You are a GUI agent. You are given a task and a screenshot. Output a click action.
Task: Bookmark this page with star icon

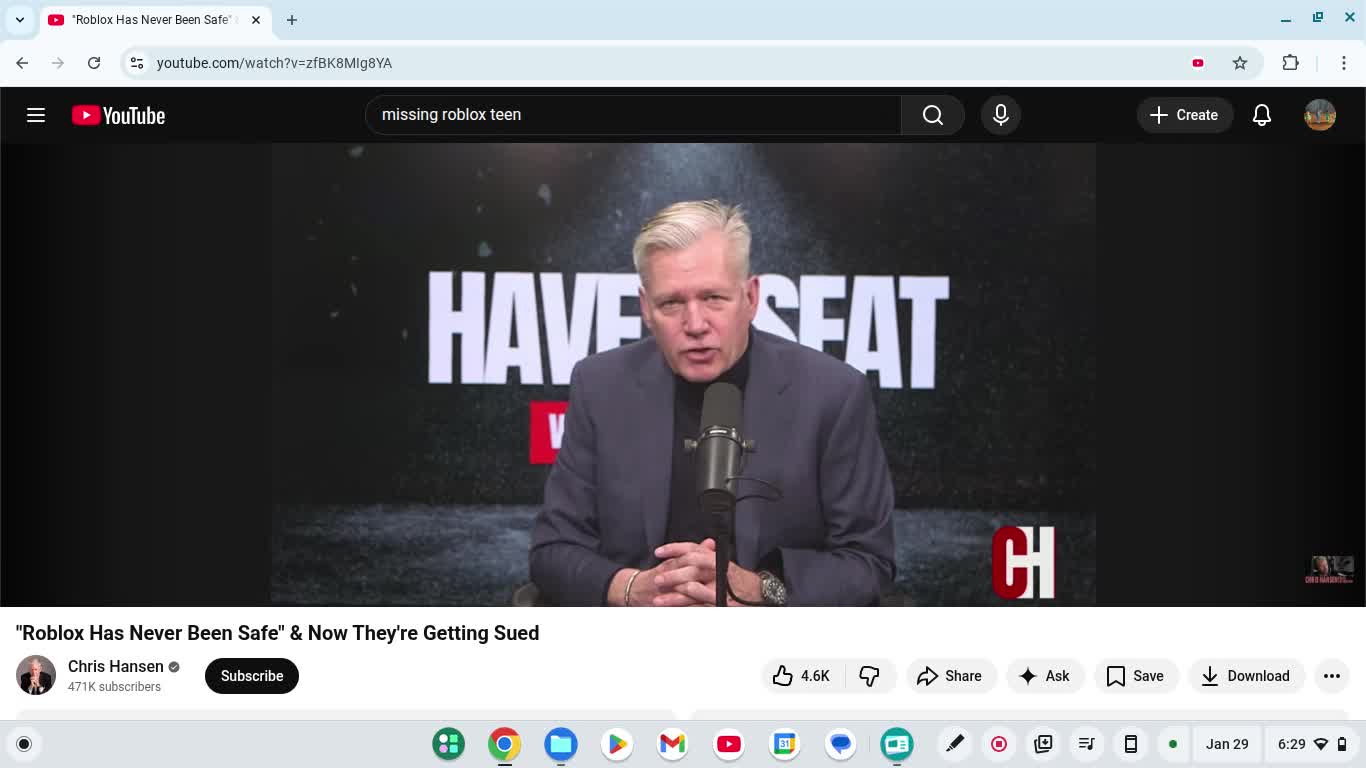(x=1240, y=63)
